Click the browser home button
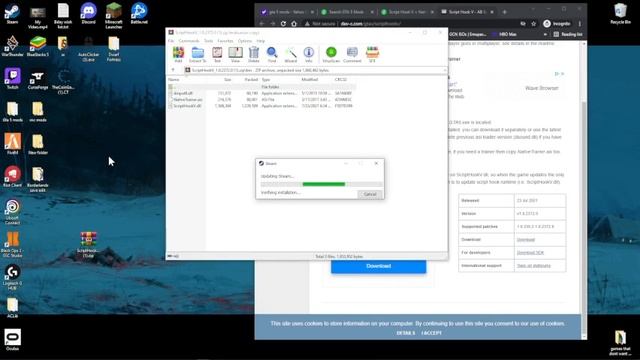 click(x=294, y=24)
